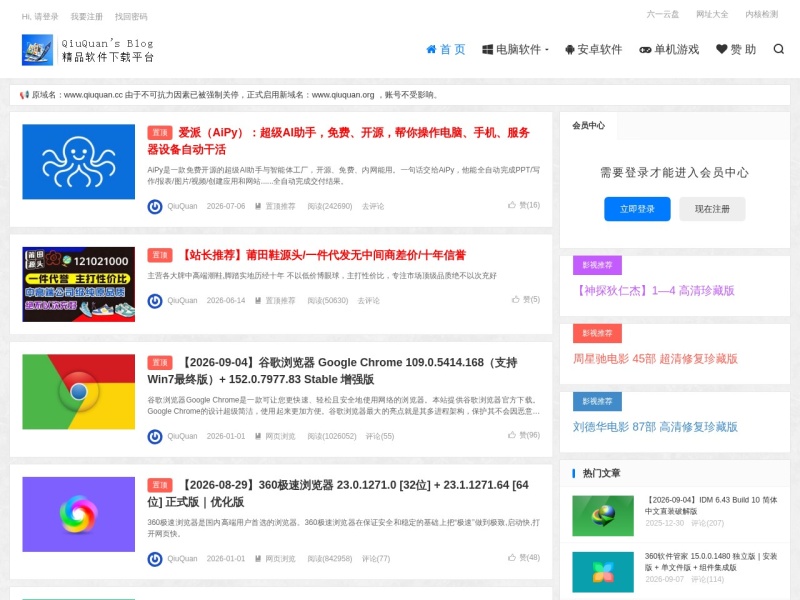Like the 360极速浏览器 post via 赞(48)
This screenshot has height=600, width=800.
524,558
